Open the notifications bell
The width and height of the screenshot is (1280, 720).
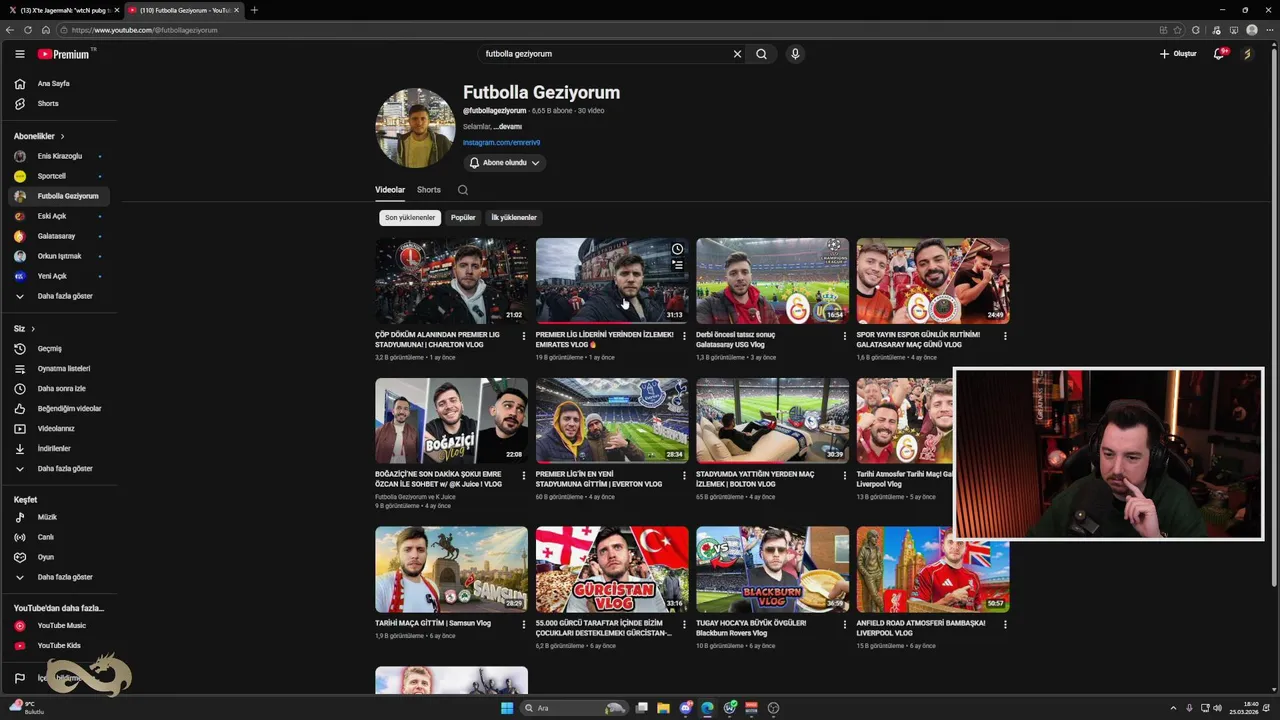pos(1218,54)
